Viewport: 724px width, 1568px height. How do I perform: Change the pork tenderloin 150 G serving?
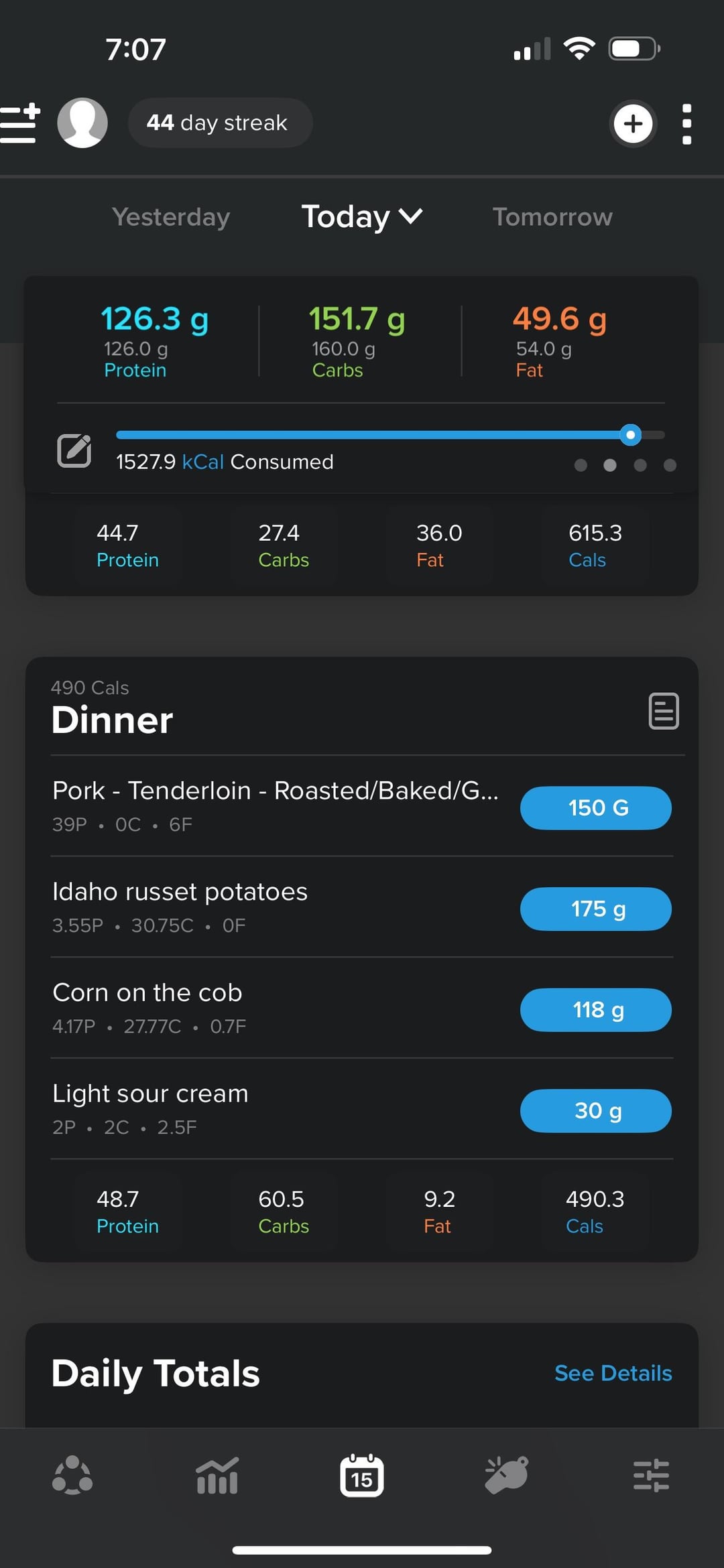(595, 807)
